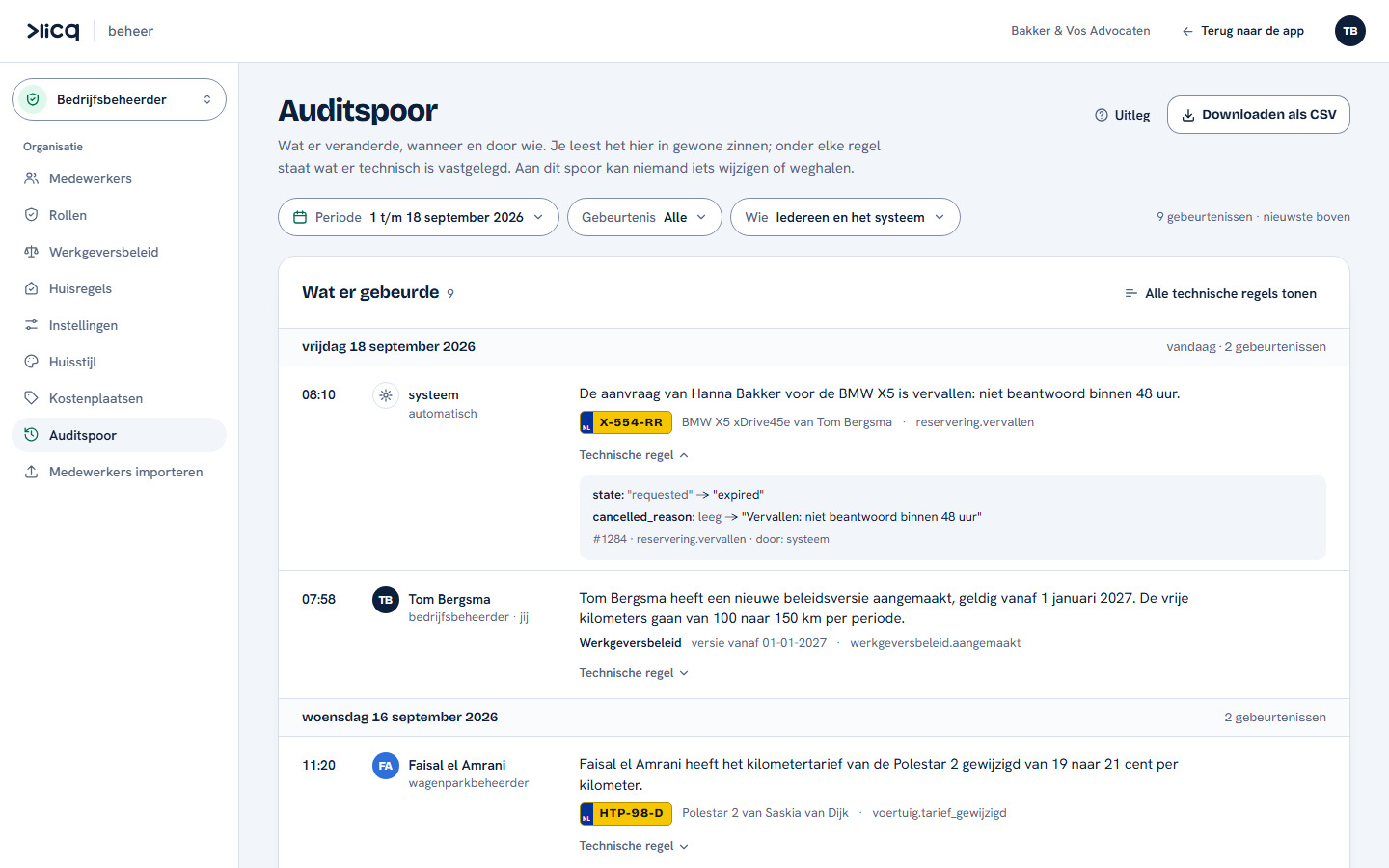Click the Auditspoor history icon
The height and width of the screenshot is (868, 1389).
32,435
